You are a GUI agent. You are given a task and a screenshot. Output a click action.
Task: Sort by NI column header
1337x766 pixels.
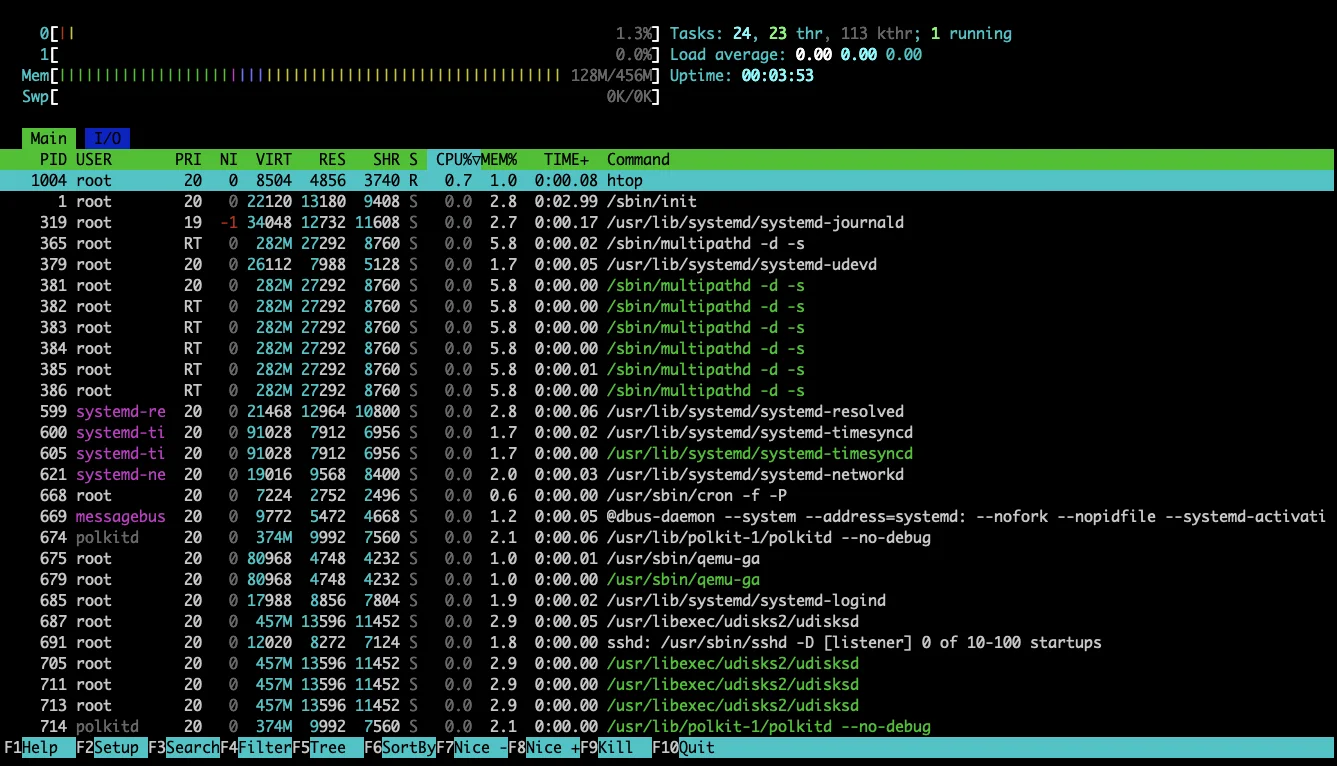click(229, 160)
